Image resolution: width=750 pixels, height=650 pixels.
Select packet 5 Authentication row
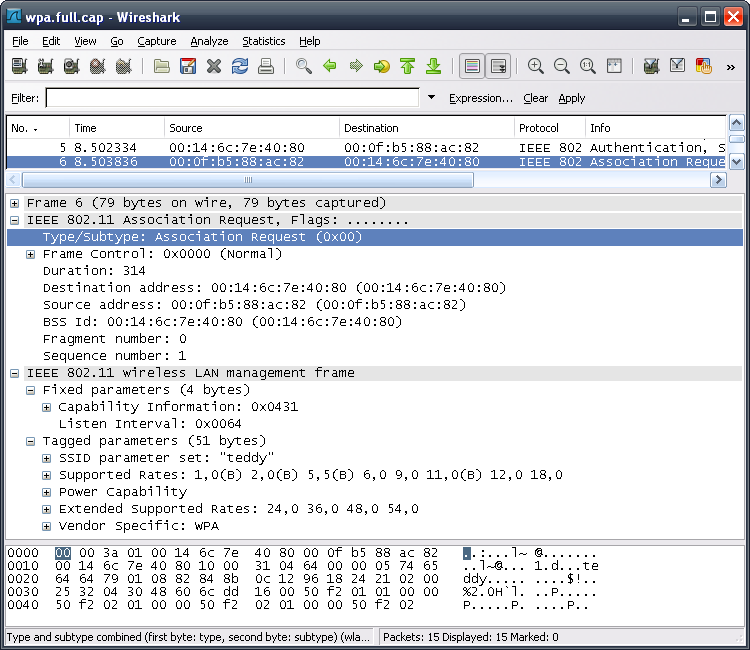point(366,147)
